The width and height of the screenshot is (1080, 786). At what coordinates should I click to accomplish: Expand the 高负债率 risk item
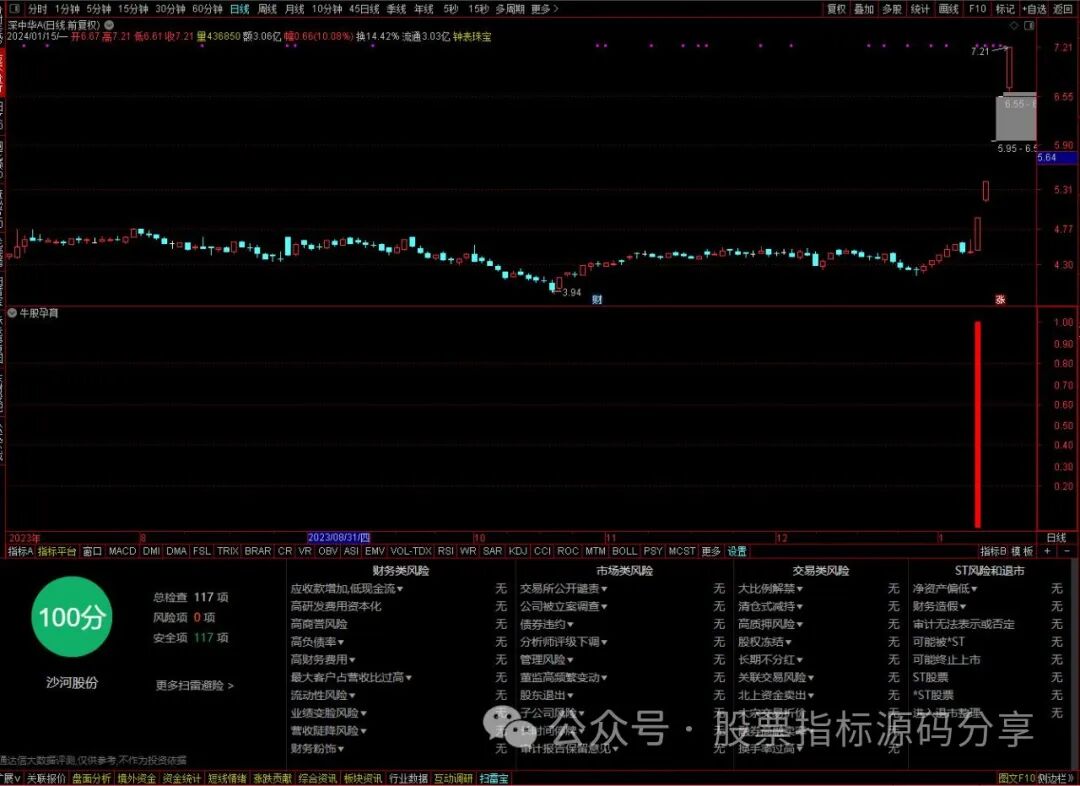point(318,642)
